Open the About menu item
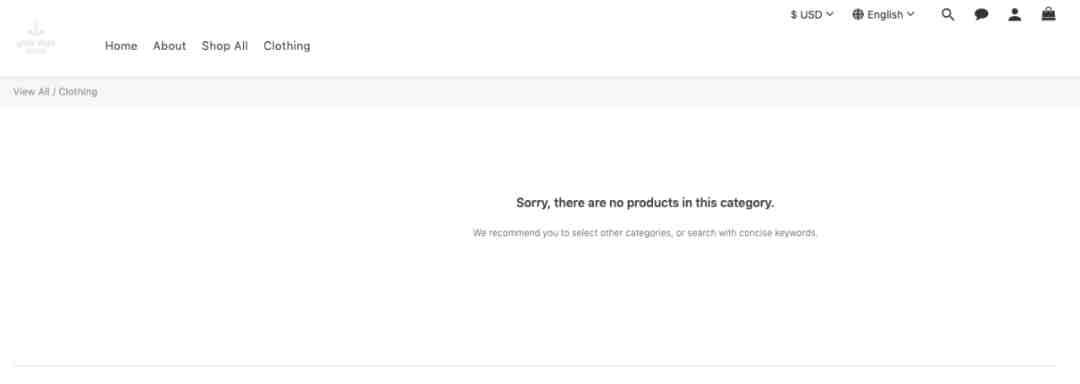The height and width of the screenshot is (384, 1080). coord(169,46)
